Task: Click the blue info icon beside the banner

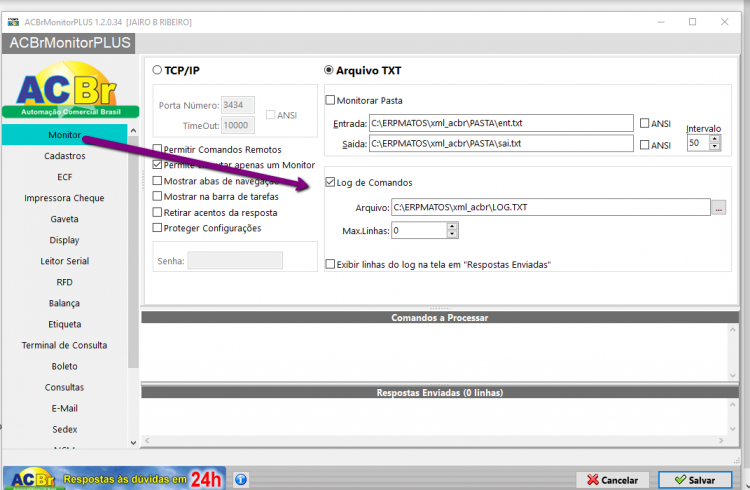Action: 241,479
